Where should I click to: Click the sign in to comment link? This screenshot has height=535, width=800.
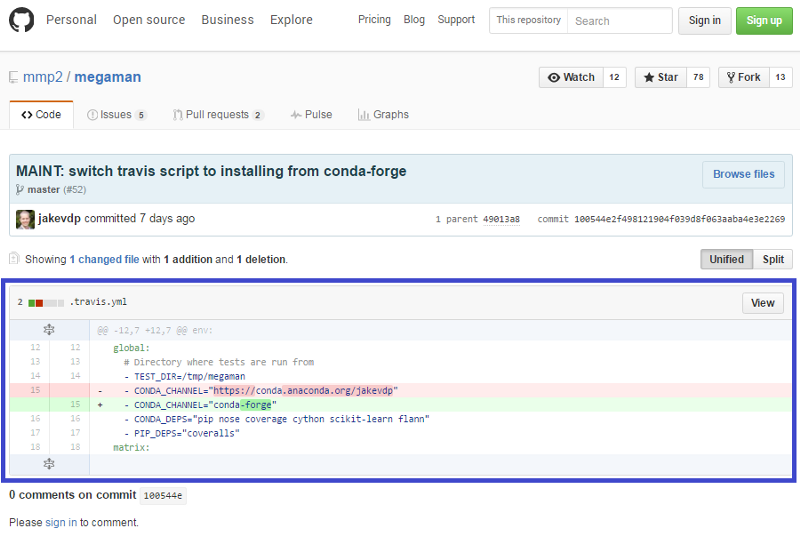coord(61,523)
